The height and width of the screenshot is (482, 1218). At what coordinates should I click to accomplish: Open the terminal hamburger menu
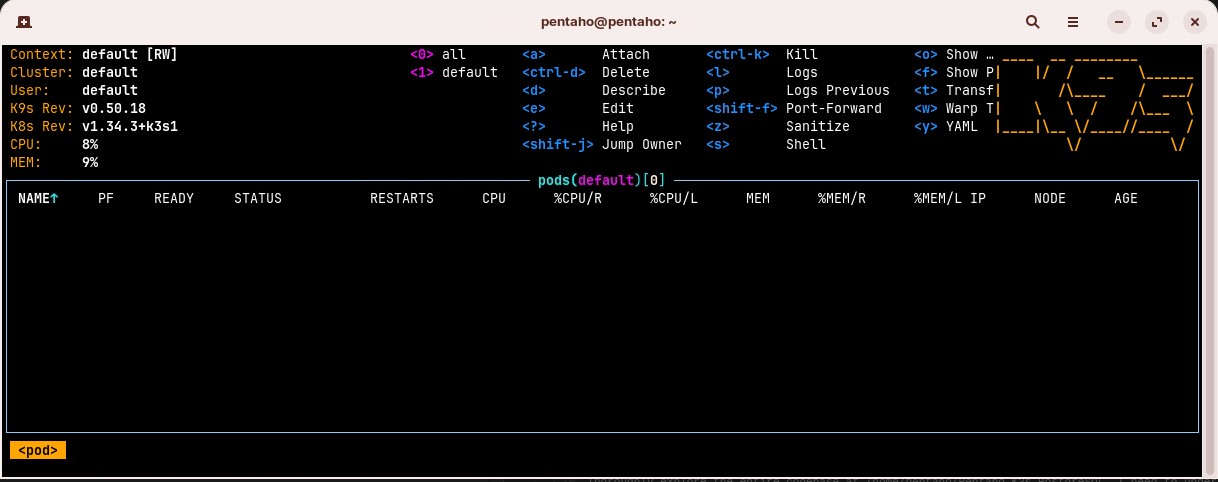pos(1073,21)
